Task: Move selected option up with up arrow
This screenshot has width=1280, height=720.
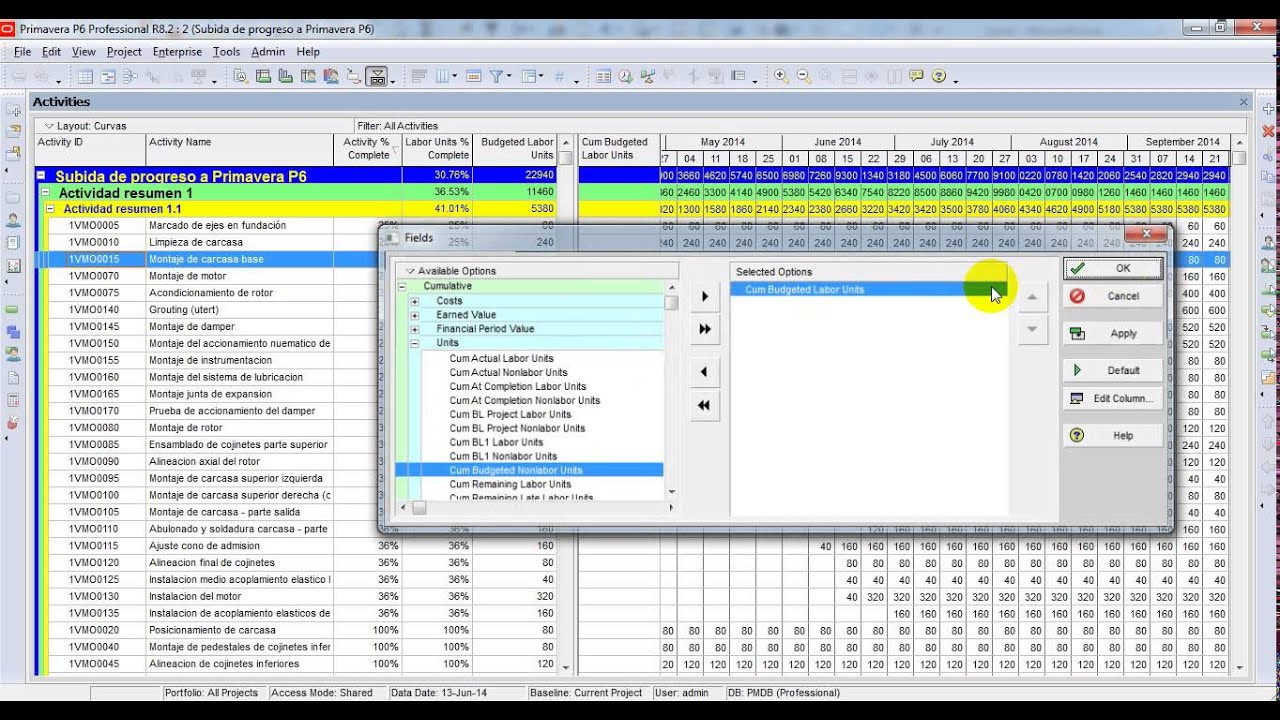Action: click(x=1032, y=297)
